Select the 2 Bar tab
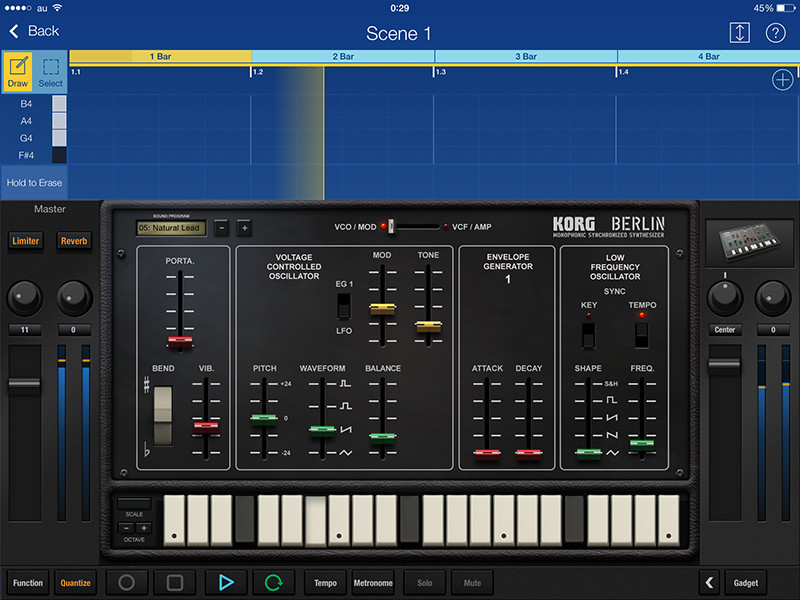 (343, 56)
